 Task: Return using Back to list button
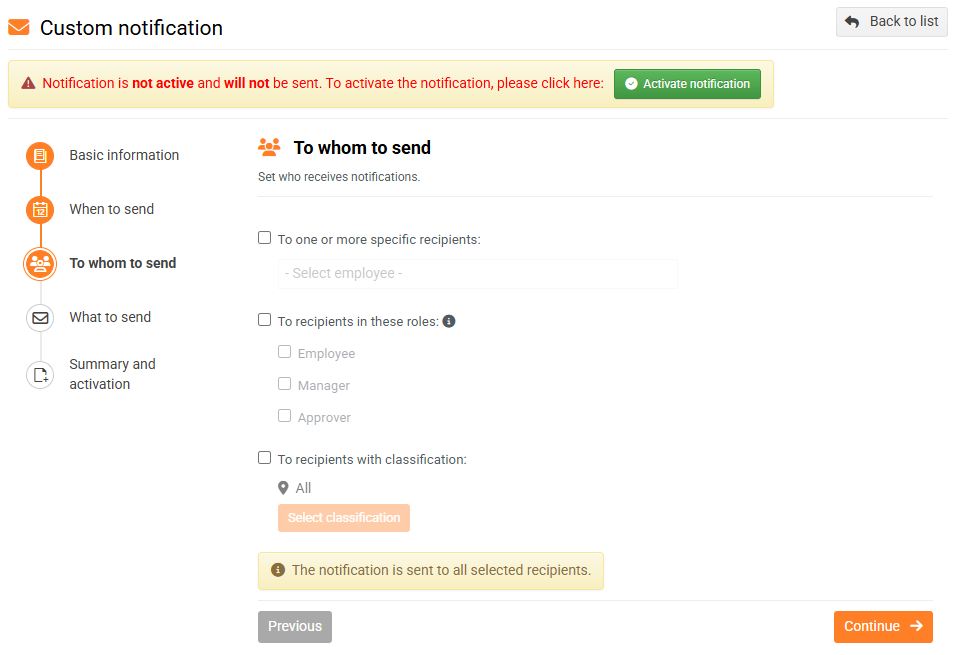pos(892,22)
